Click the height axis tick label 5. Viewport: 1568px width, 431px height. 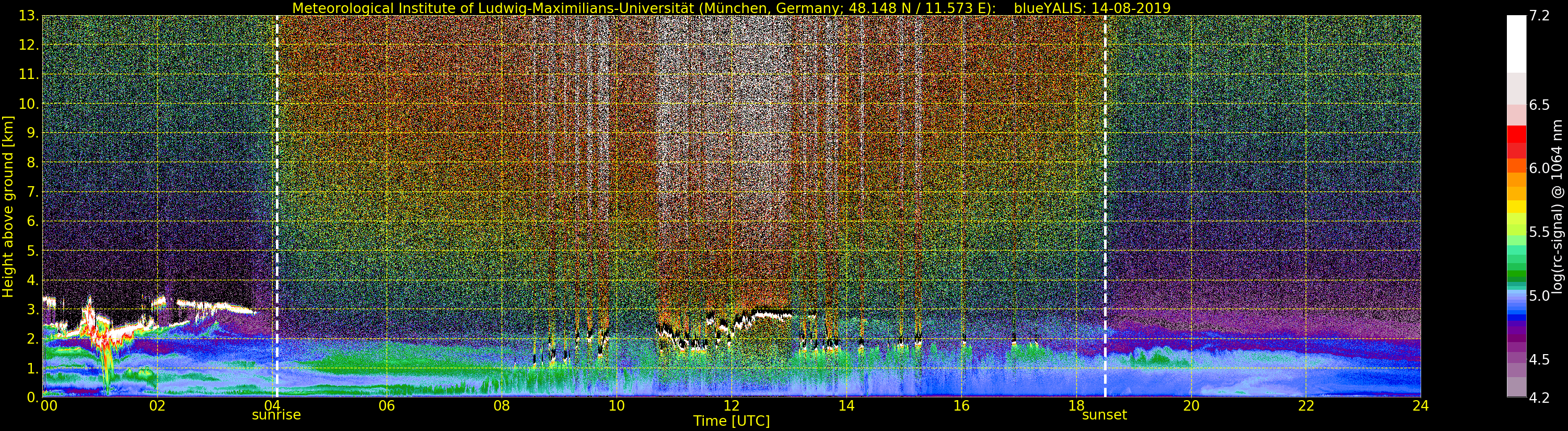(x=34, y=251)
